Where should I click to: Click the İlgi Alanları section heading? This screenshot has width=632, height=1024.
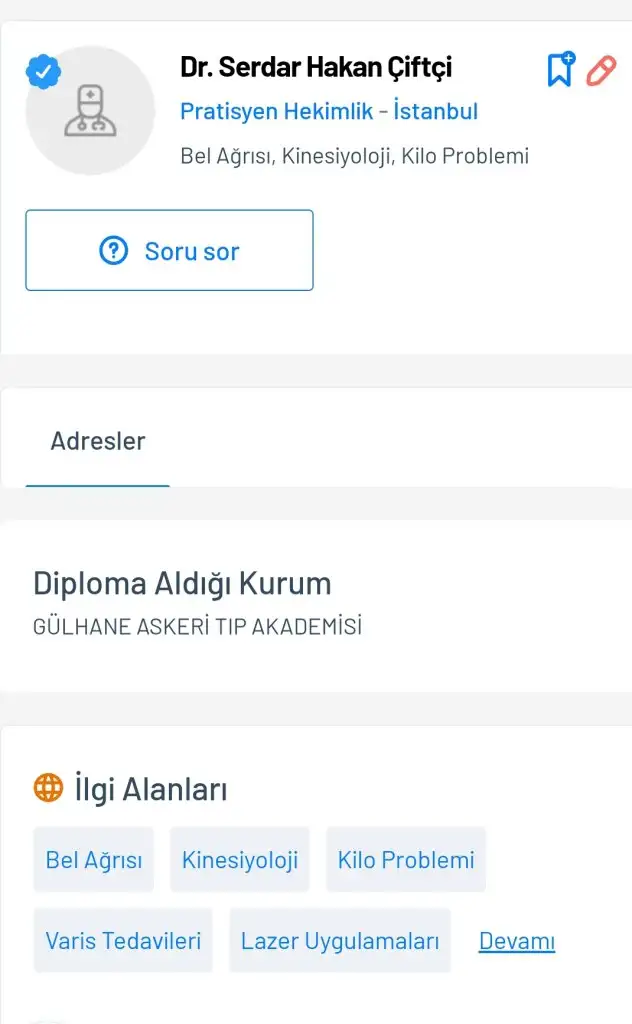click(x=151, y=789)
